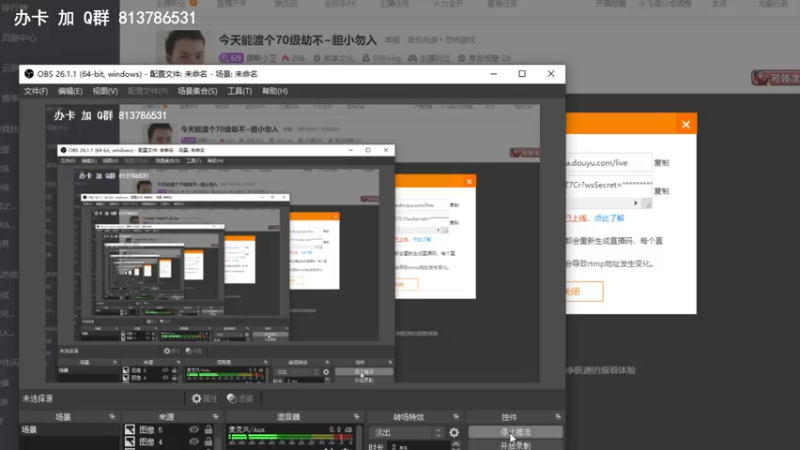Toggle visibility eye of 图像 4

pyautogui.click(x=194, y=442)
